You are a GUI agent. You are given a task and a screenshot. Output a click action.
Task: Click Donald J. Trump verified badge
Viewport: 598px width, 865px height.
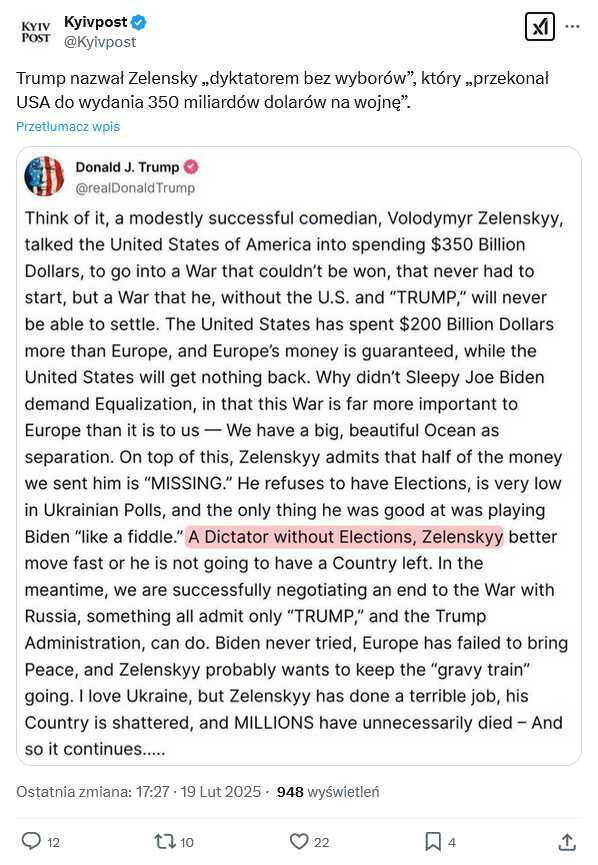[x=191, y=167]
